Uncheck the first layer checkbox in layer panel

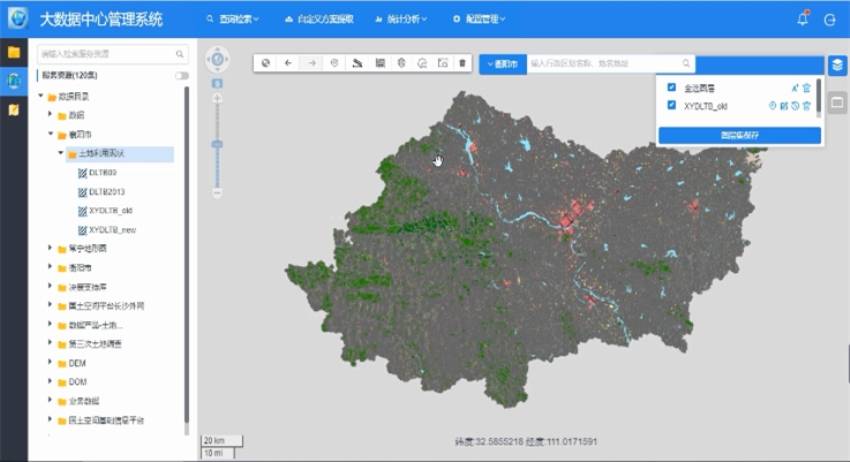pos(672,87)
